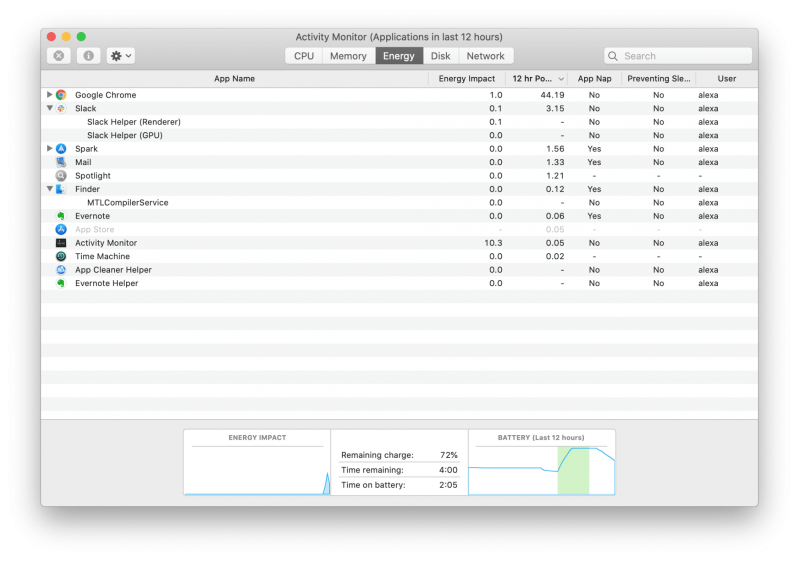Click the dimmed App Store row name
Image resolution: width=800 pixels, height=562 pixels.
tap(94, 229)
